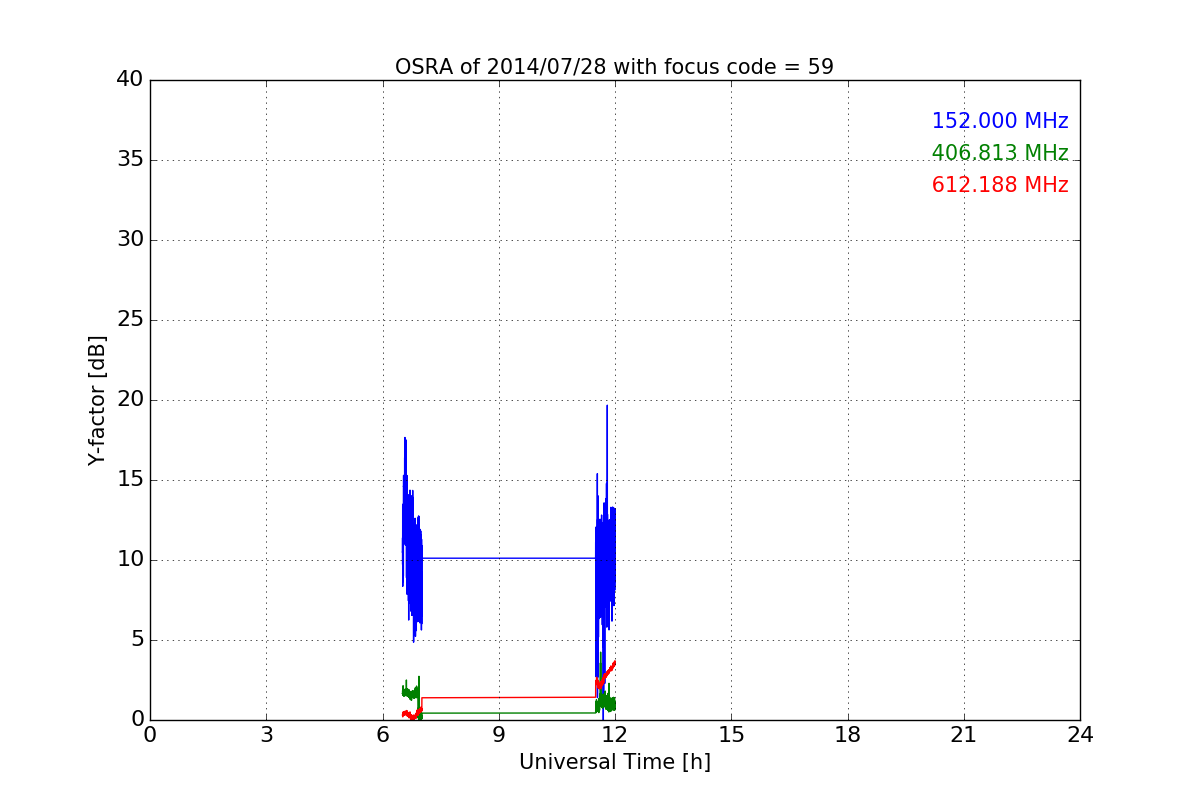Click the x-axis tick label 21
This screenshot has width=1200, height=800.
[x=963, y=734]
